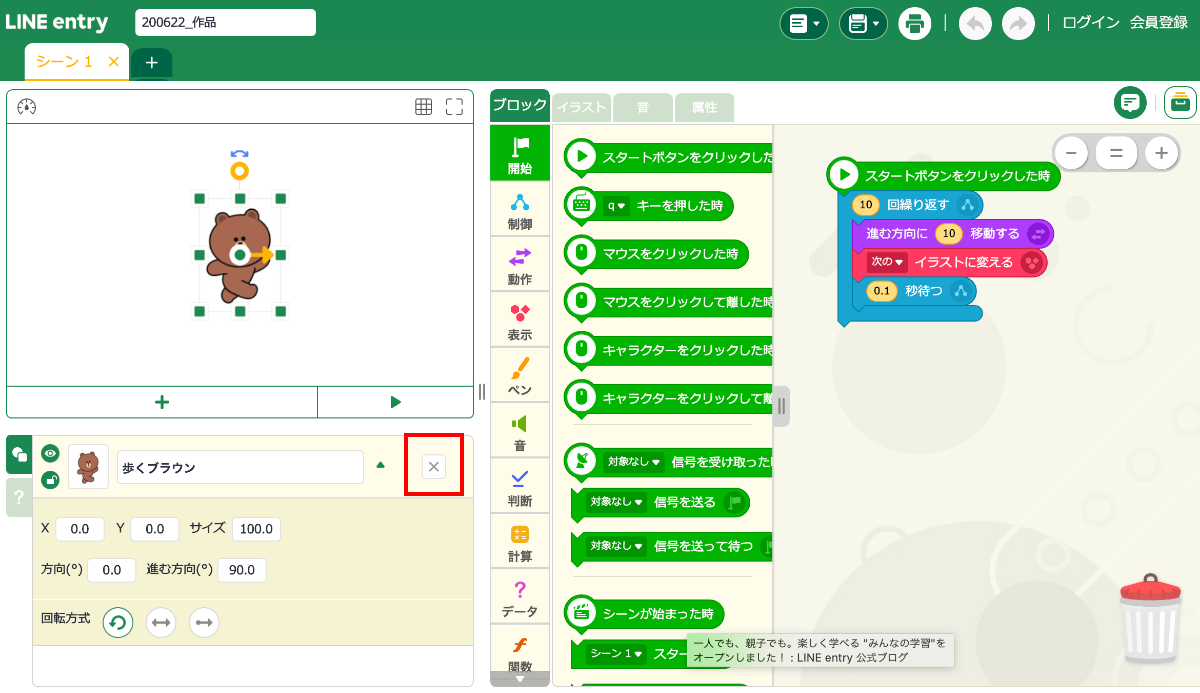This screenshot has width=1200, height=693.
Task: Select the 動作 block category
Action: click(x=520, y=264)
